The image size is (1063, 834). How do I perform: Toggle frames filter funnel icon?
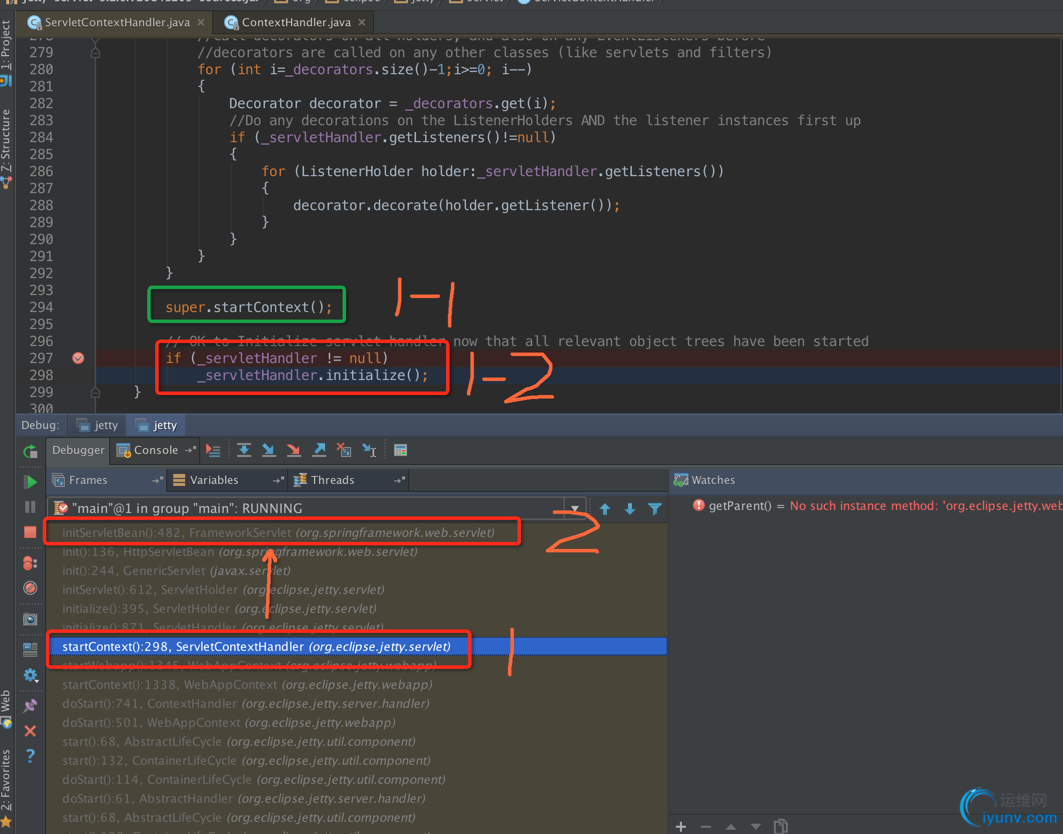click(655, 509)
